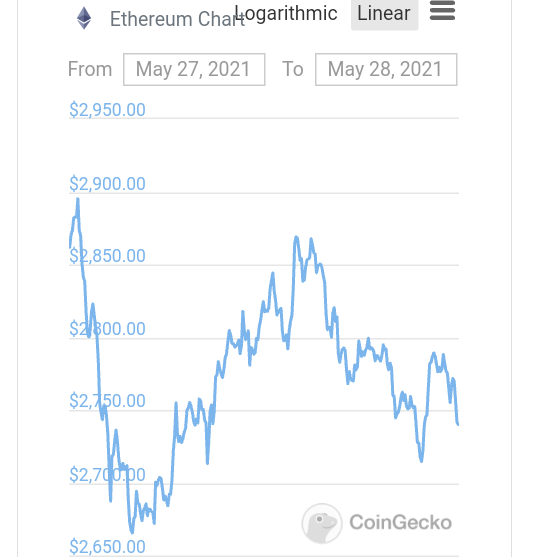Click the $2,950.00 axis label
The image size is (538, 557).
point(107,110)
